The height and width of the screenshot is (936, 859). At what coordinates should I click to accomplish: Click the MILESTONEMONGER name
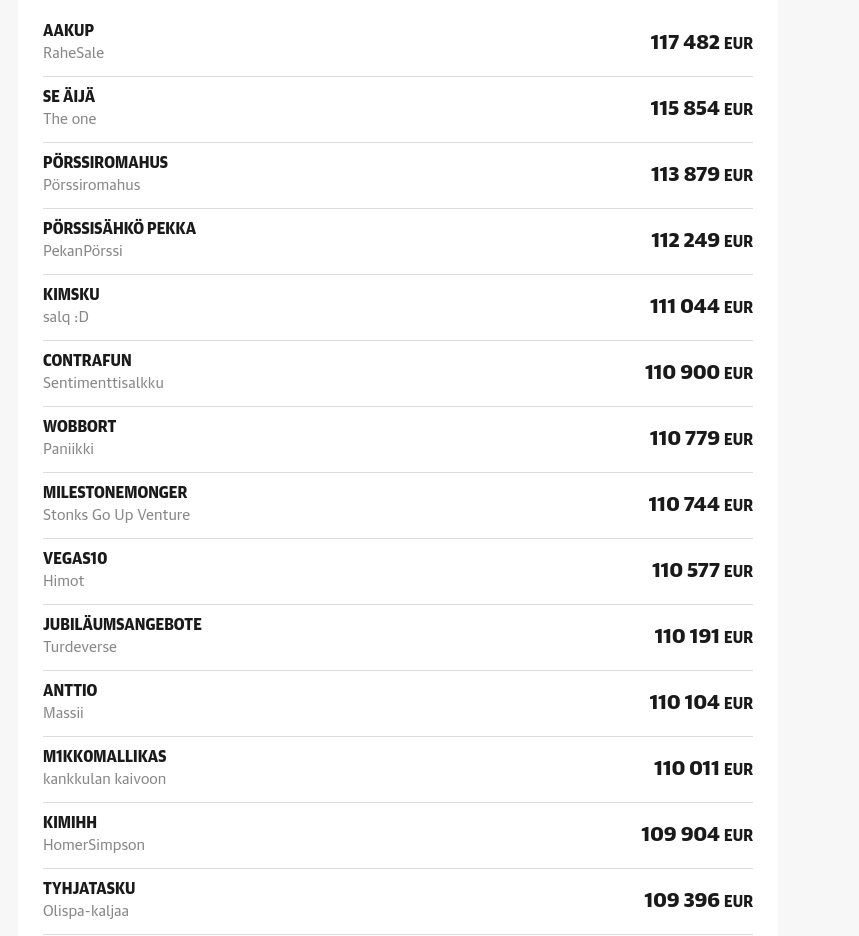pyautogui.click(x=115, y=493)
